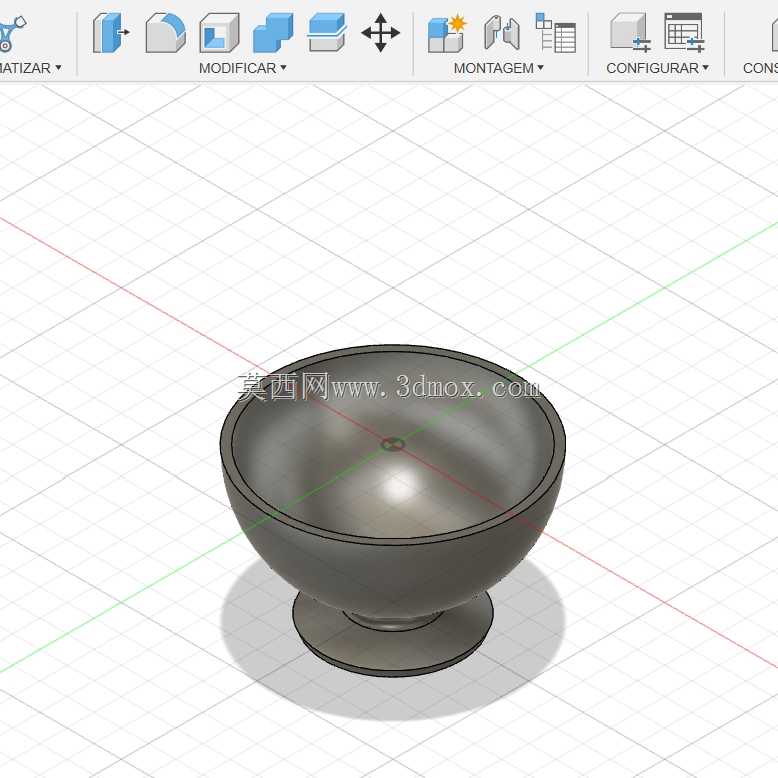This screenshot has width=778, height=778.
Task: Open the MONTAGEM dropdown menu
Action: pos(499,68)
